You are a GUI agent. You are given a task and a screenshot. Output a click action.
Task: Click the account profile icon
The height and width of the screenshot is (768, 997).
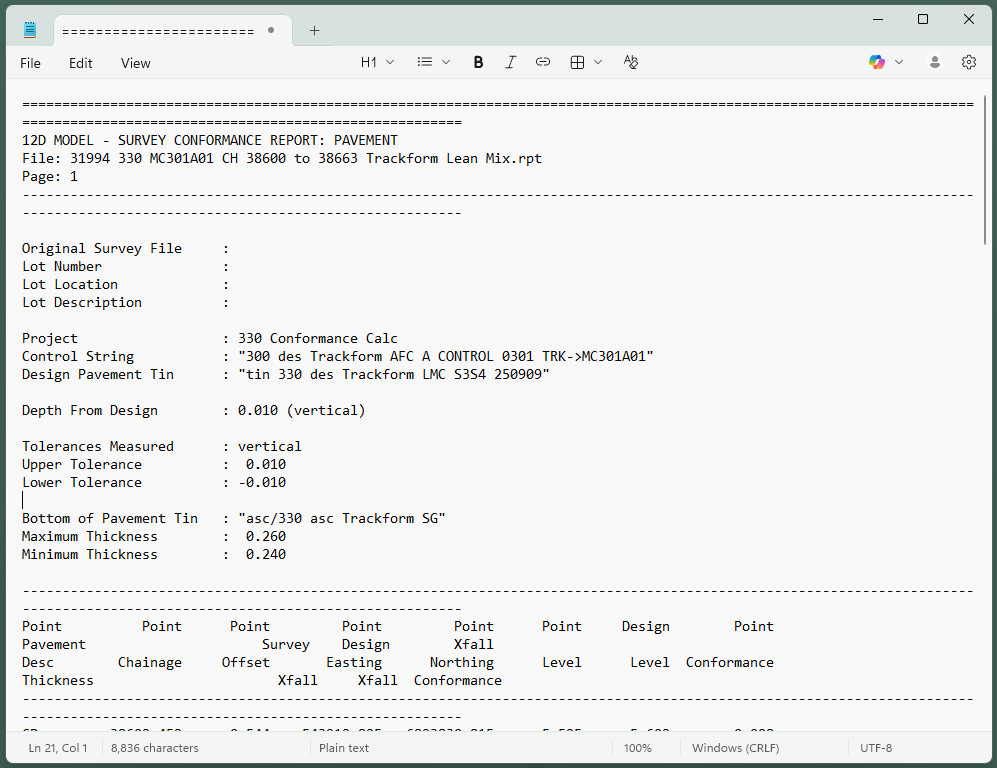(935, 62)
